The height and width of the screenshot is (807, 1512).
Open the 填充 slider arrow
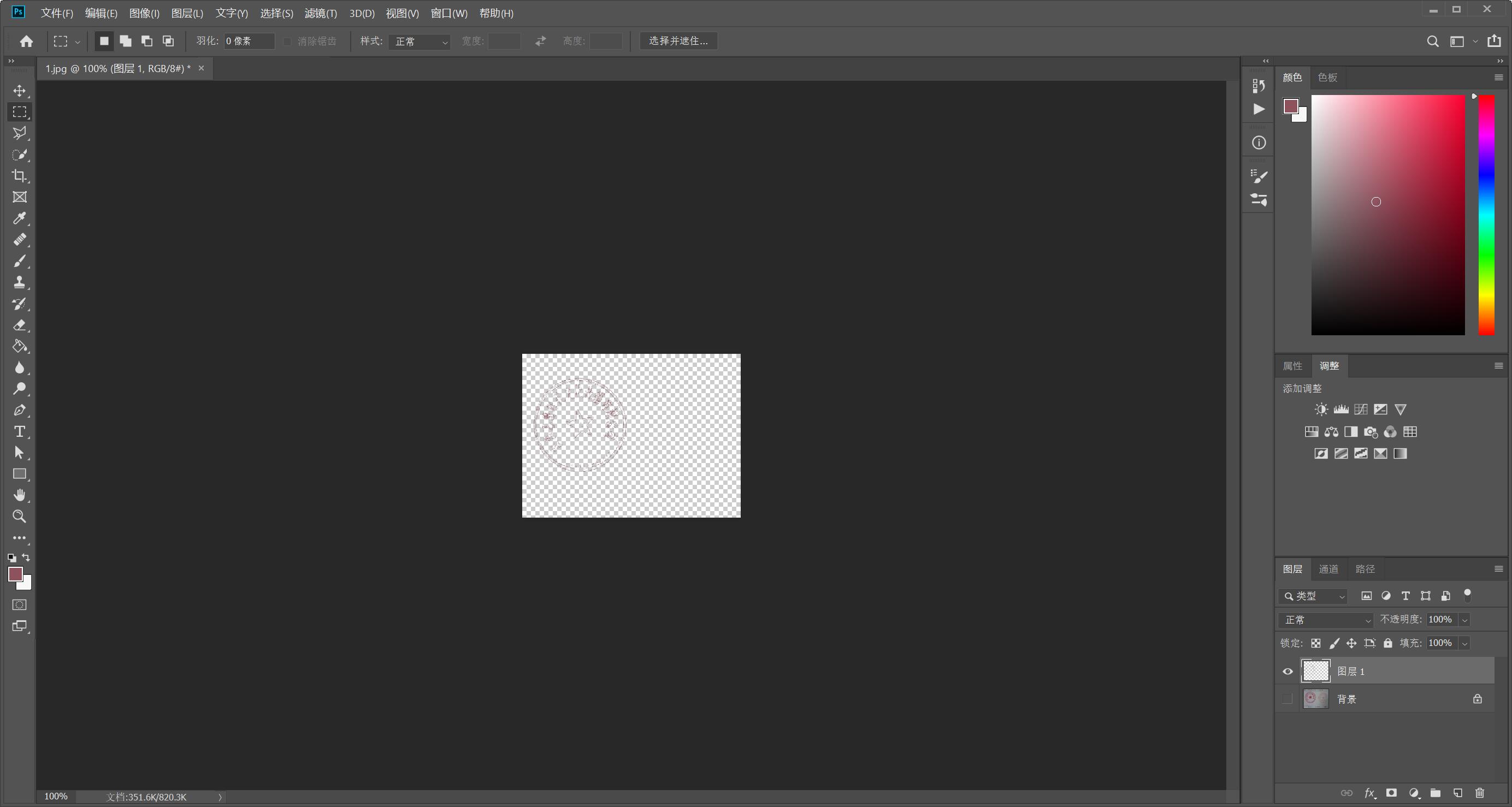tap(1465, 643)
